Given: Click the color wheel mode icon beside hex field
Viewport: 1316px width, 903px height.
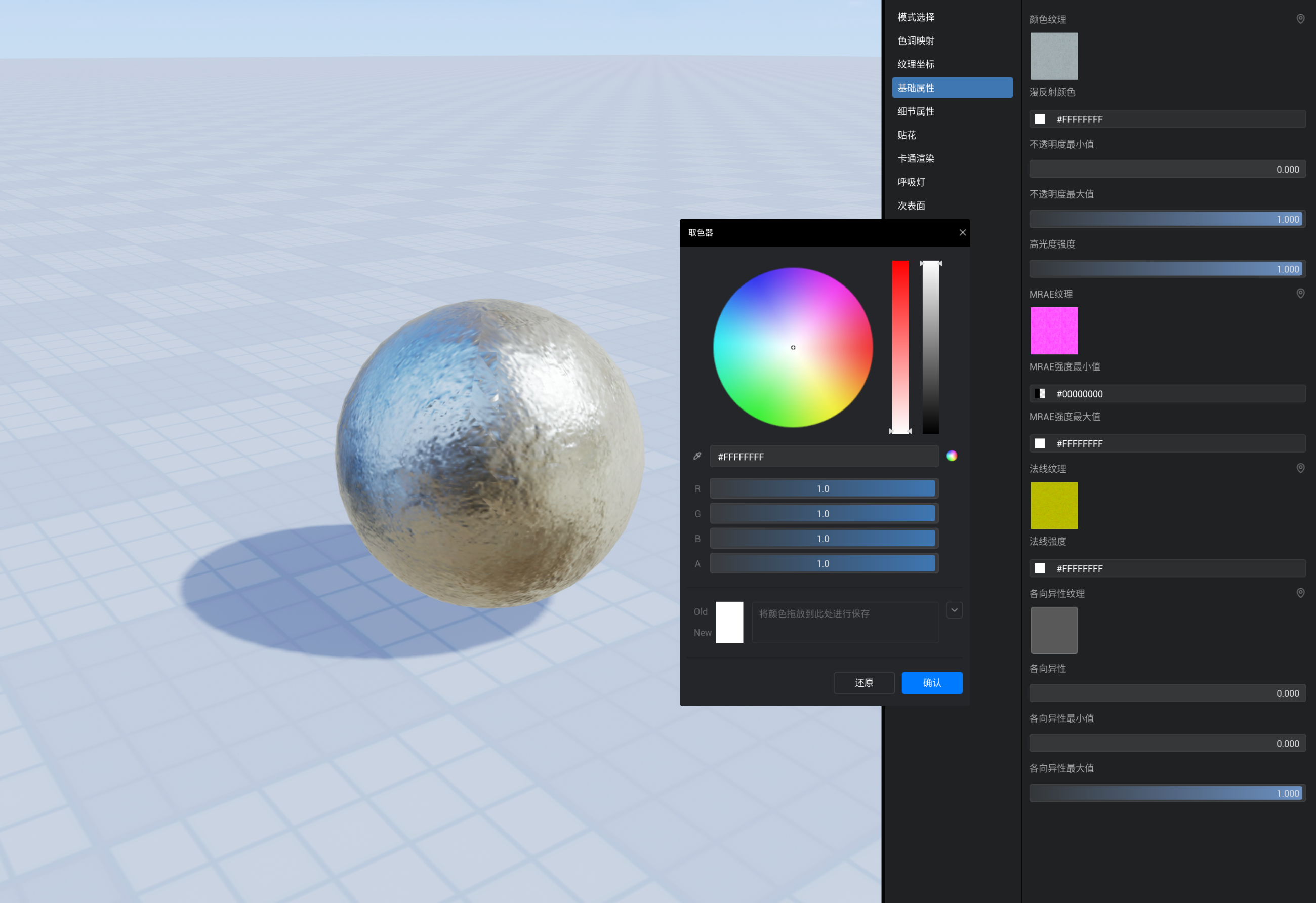Looking at the screenshot, I should (952, 456).
